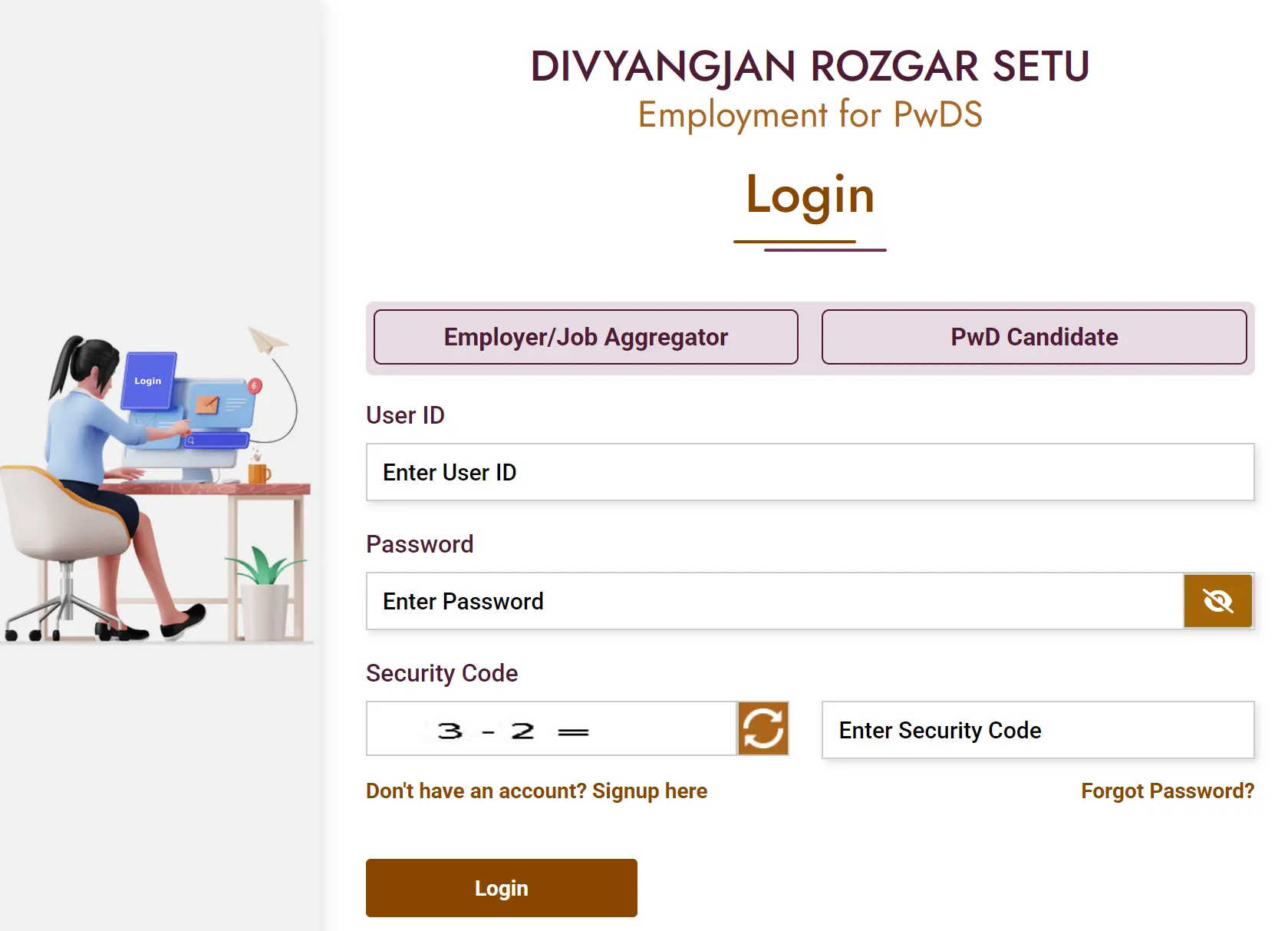
Task: Refresh the security code captcha
Action: coord(763,728)
